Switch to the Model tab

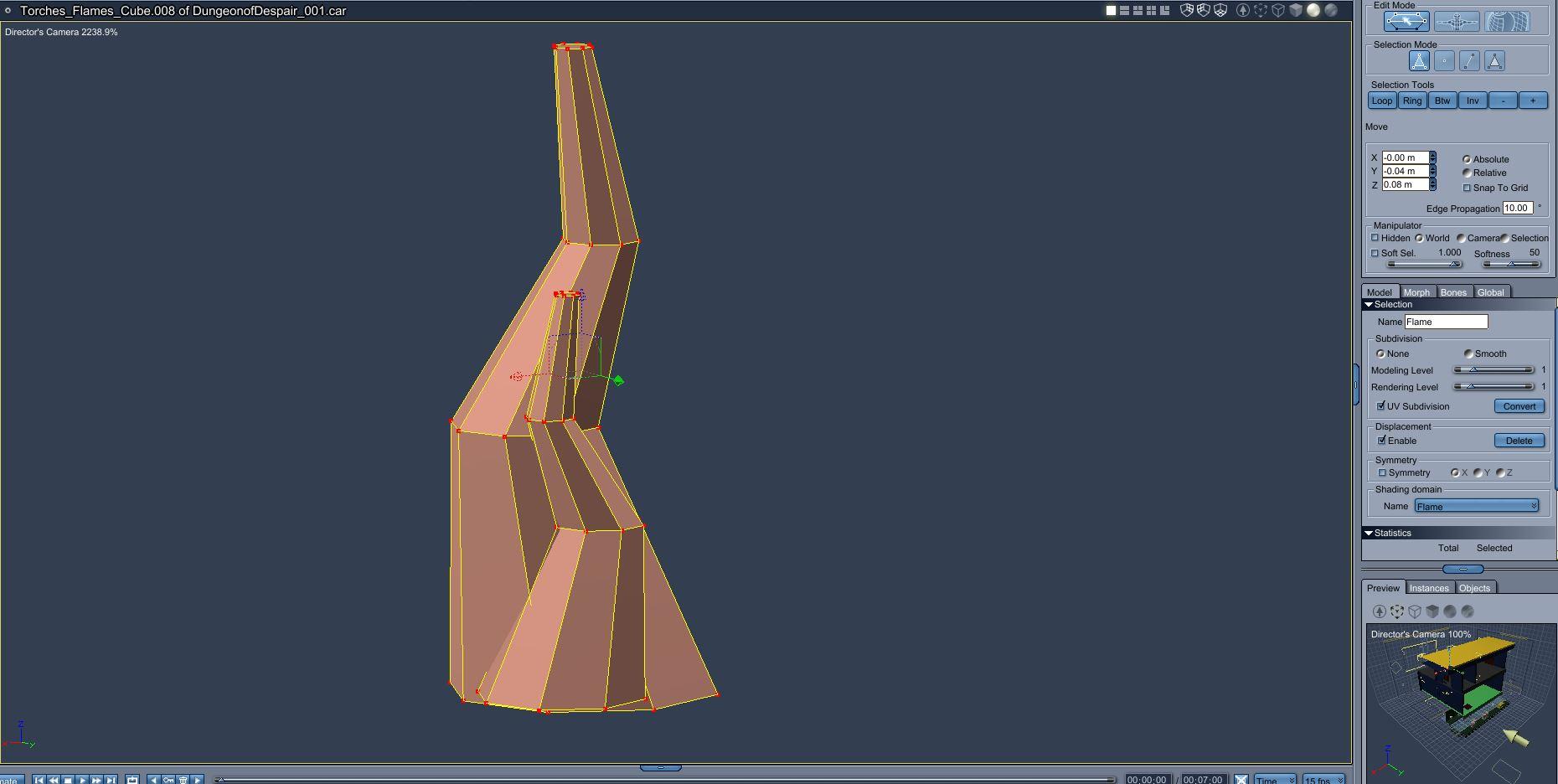[1380, 292]
